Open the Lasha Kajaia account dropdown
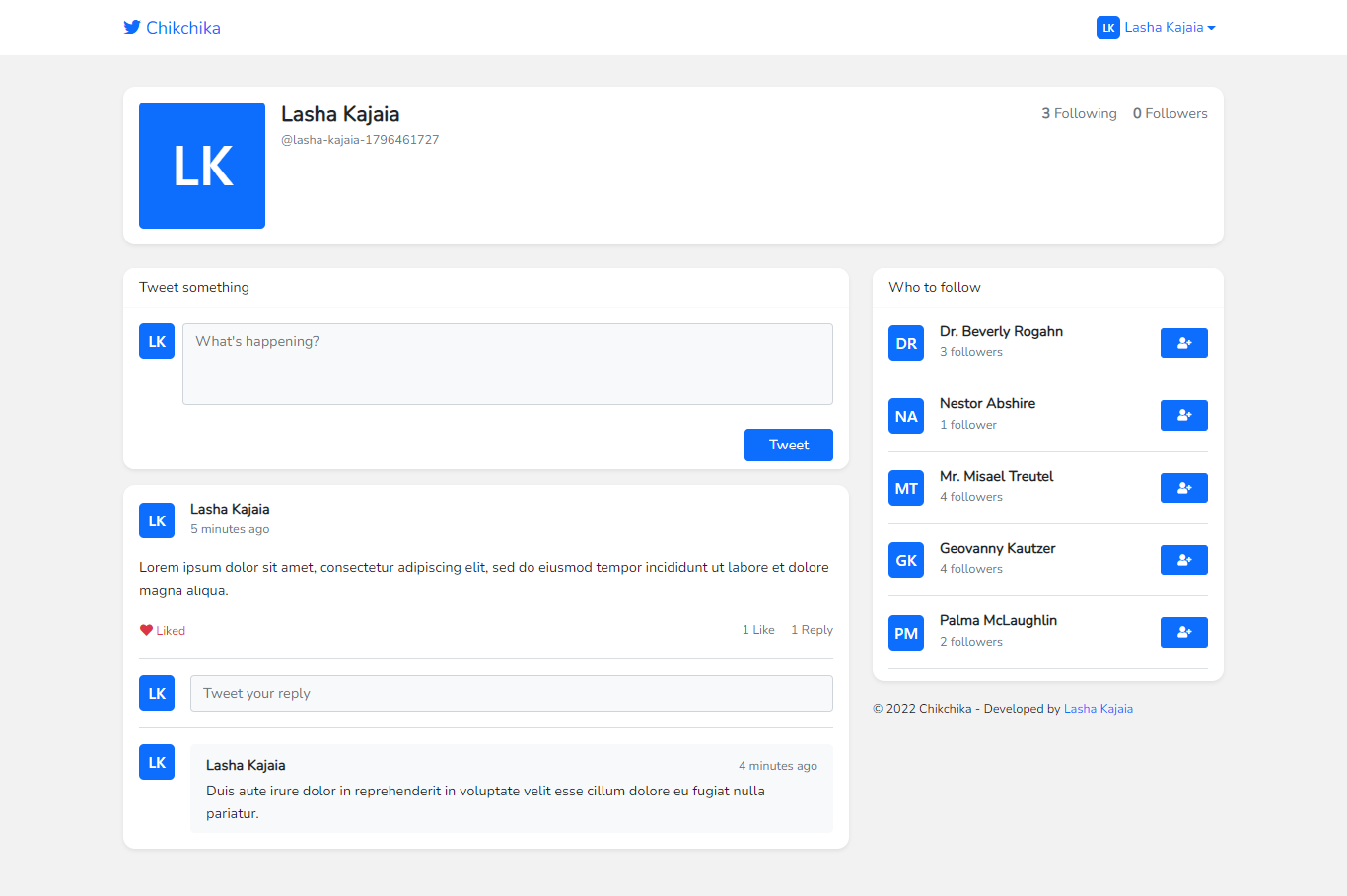This screenshot has height=896, width=1347. 1170,27
